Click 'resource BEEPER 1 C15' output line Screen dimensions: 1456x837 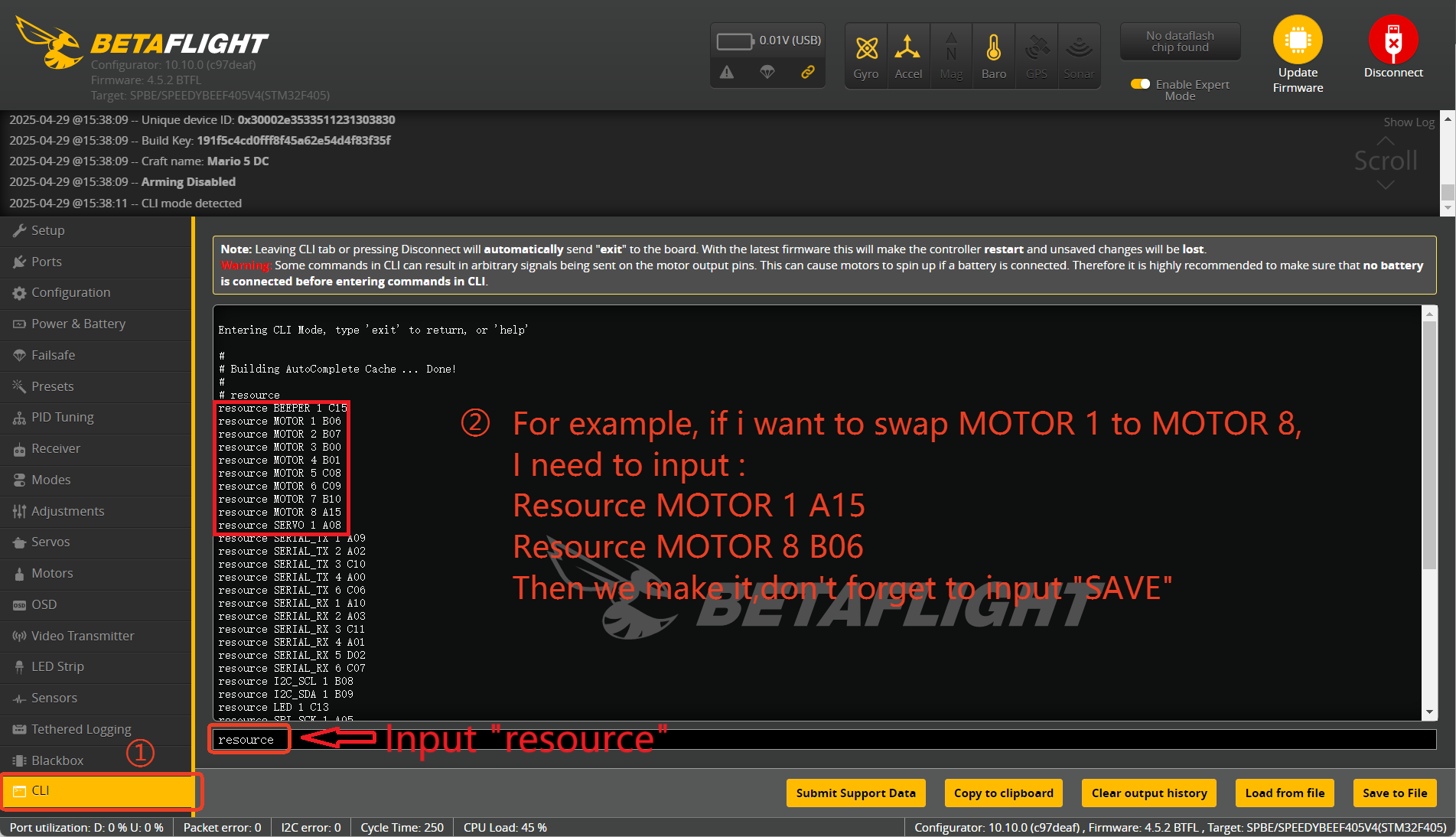282,409
